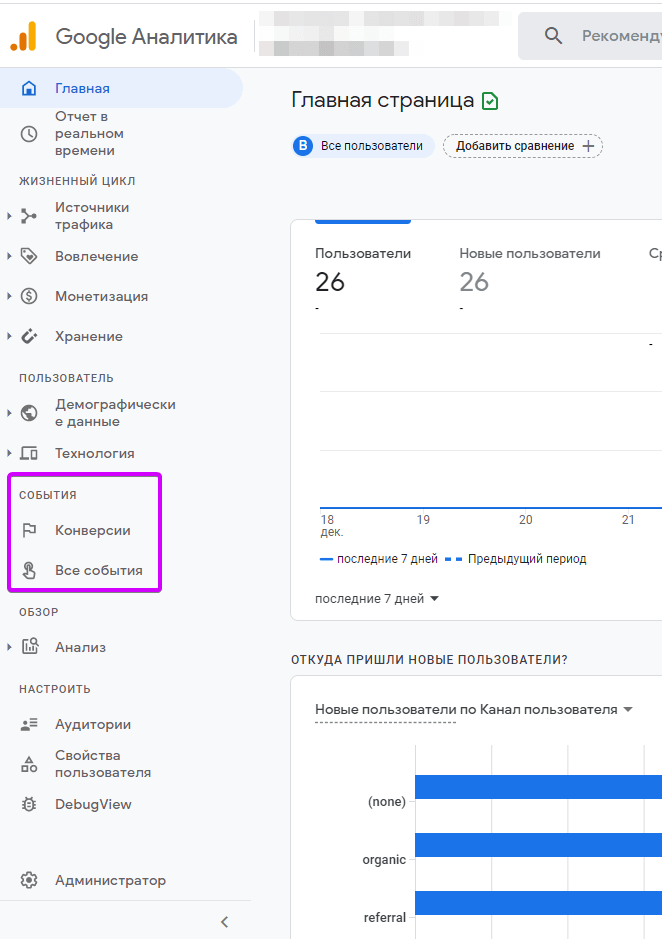
Task: Open the DebugView bug icon
Action: point(29,805)
